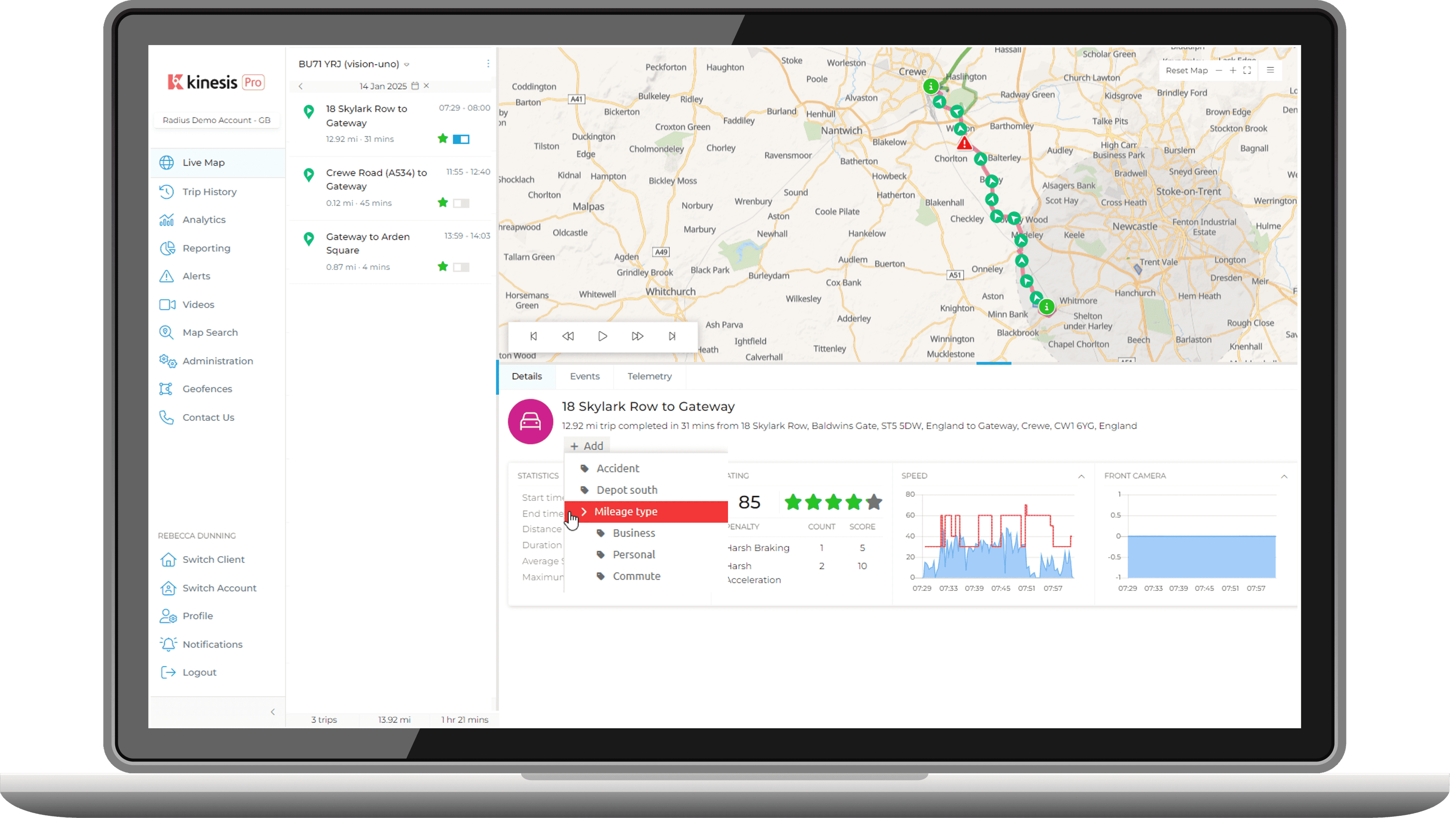This screenshot has width=1456, height=818.
Task: Click the Switch Client house icon
Action: point(168,560)
